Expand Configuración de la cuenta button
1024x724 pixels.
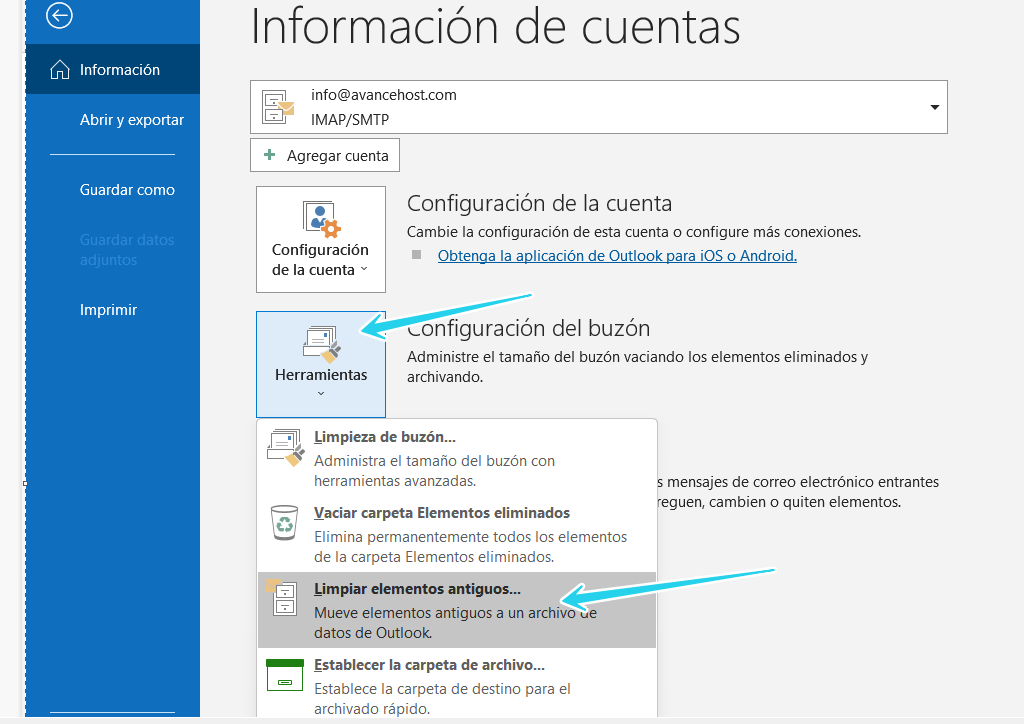pyautogui.click(x=321, y=240)
